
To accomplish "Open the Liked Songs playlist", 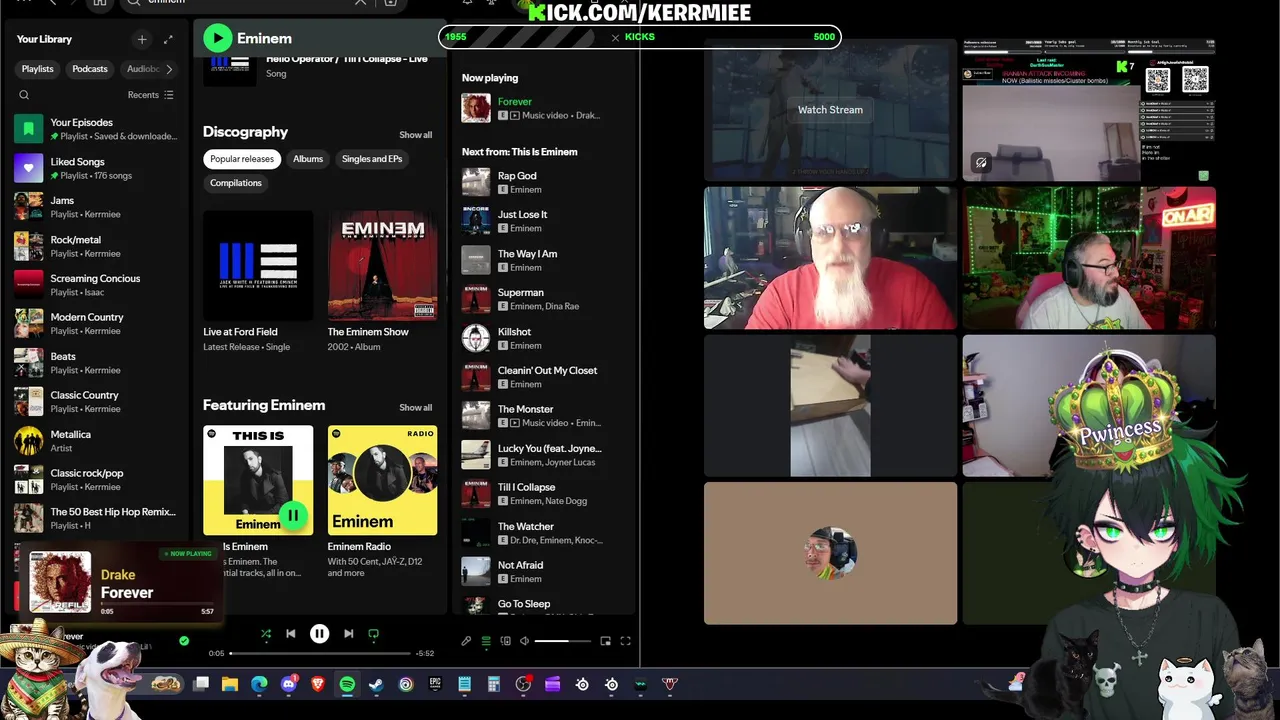I will tap(97, 168).
